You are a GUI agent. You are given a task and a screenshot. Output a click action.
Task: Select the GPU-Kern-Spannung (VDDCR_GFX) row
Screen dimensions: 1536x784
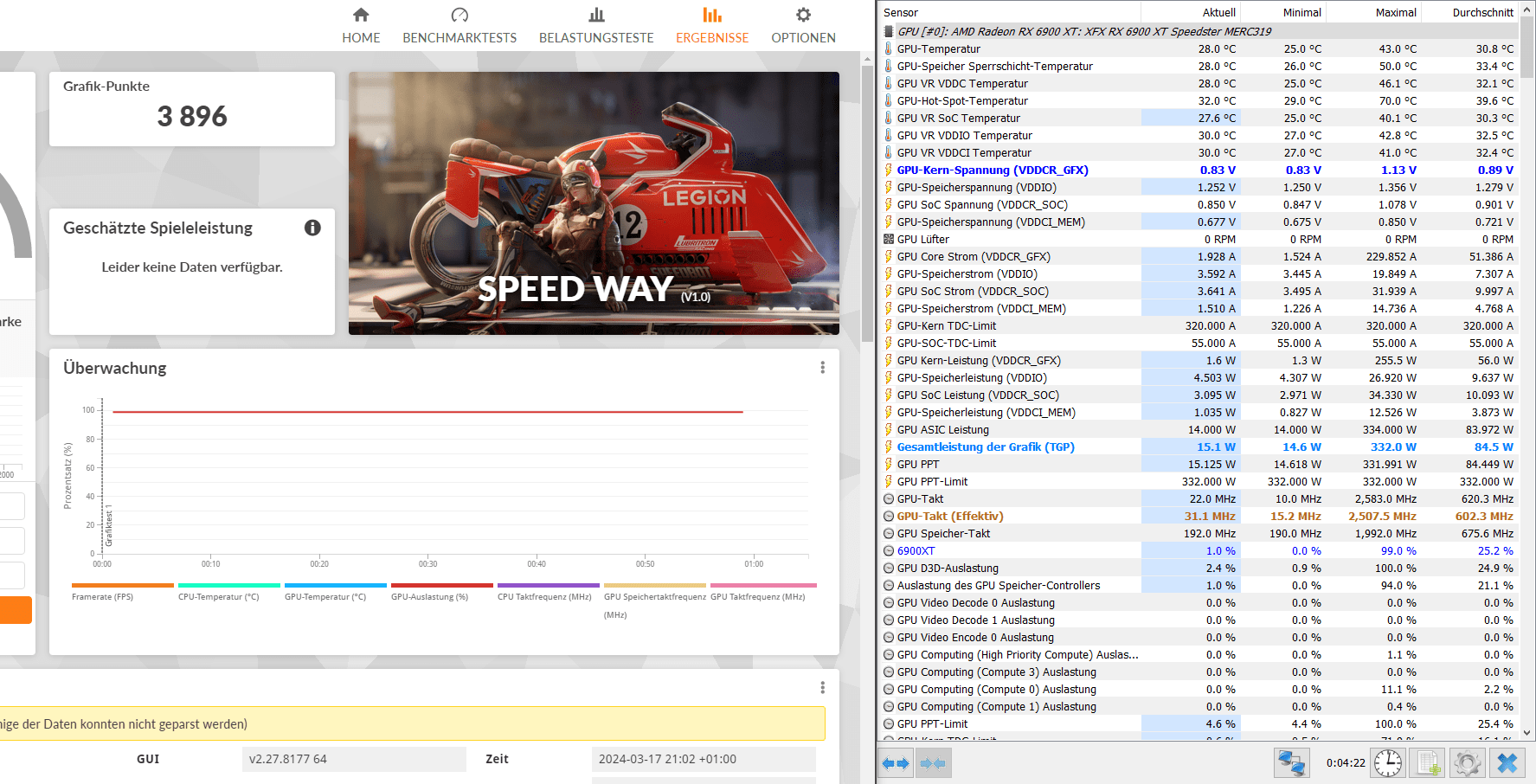tap(1199, 170)
